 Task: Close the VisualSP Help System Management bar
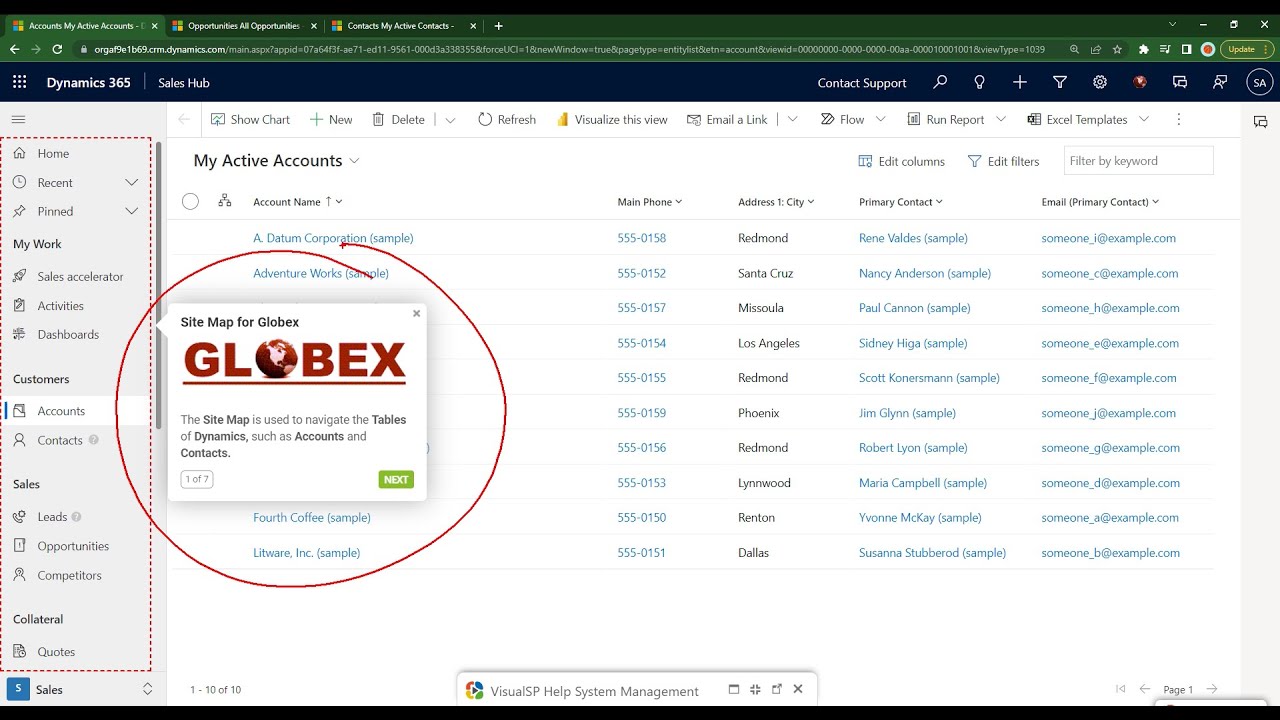[798, 689]
